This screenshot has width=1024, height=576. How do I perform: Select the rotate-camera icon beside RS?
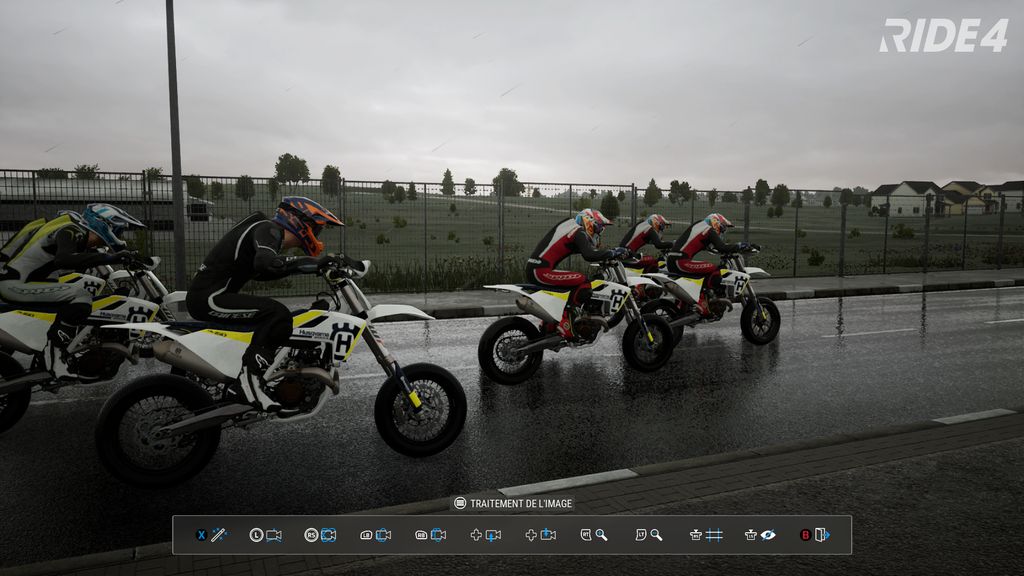tap(328, 536)
